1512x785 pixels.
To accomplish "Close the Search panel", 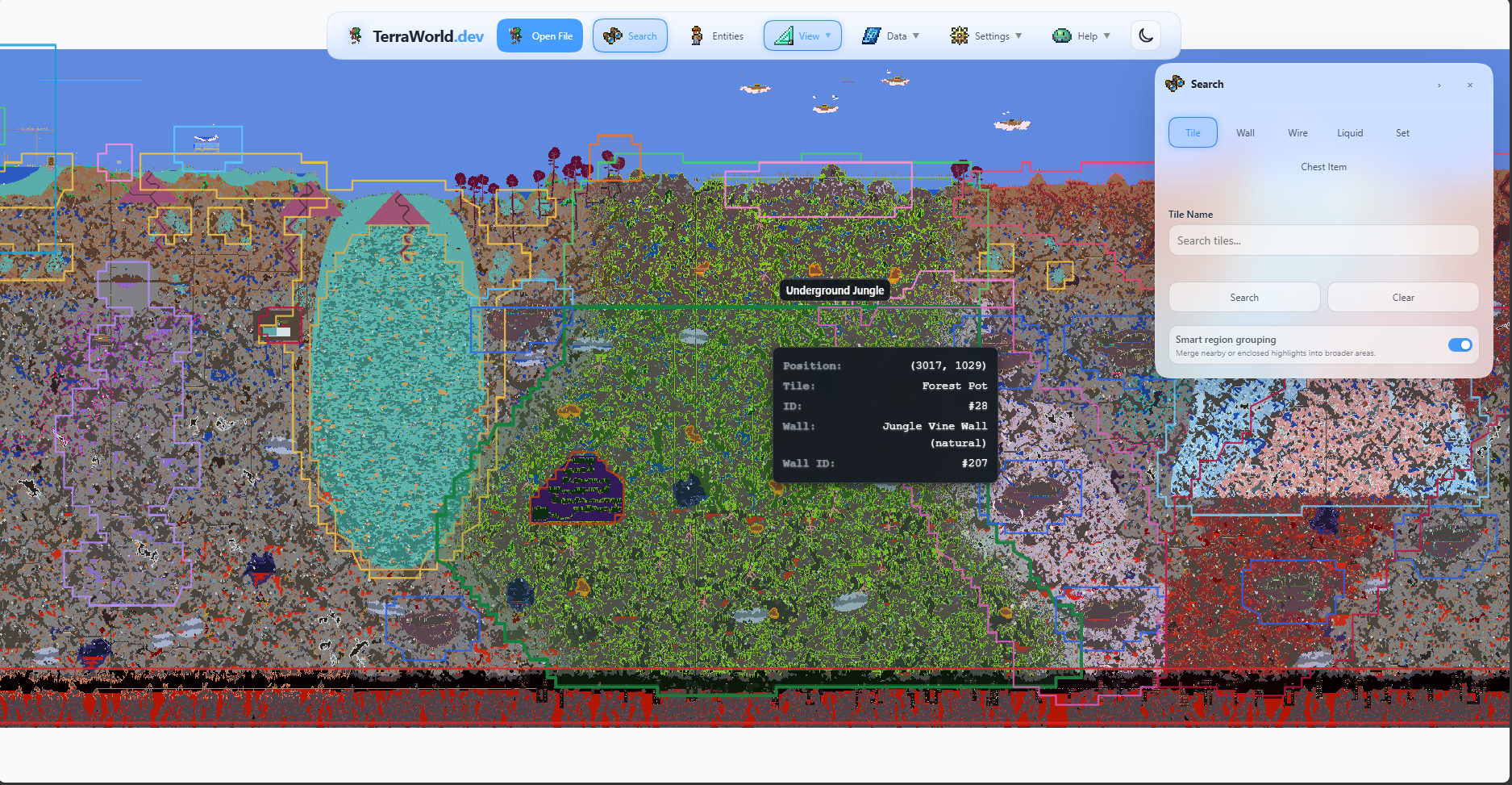I will 1470,85.
